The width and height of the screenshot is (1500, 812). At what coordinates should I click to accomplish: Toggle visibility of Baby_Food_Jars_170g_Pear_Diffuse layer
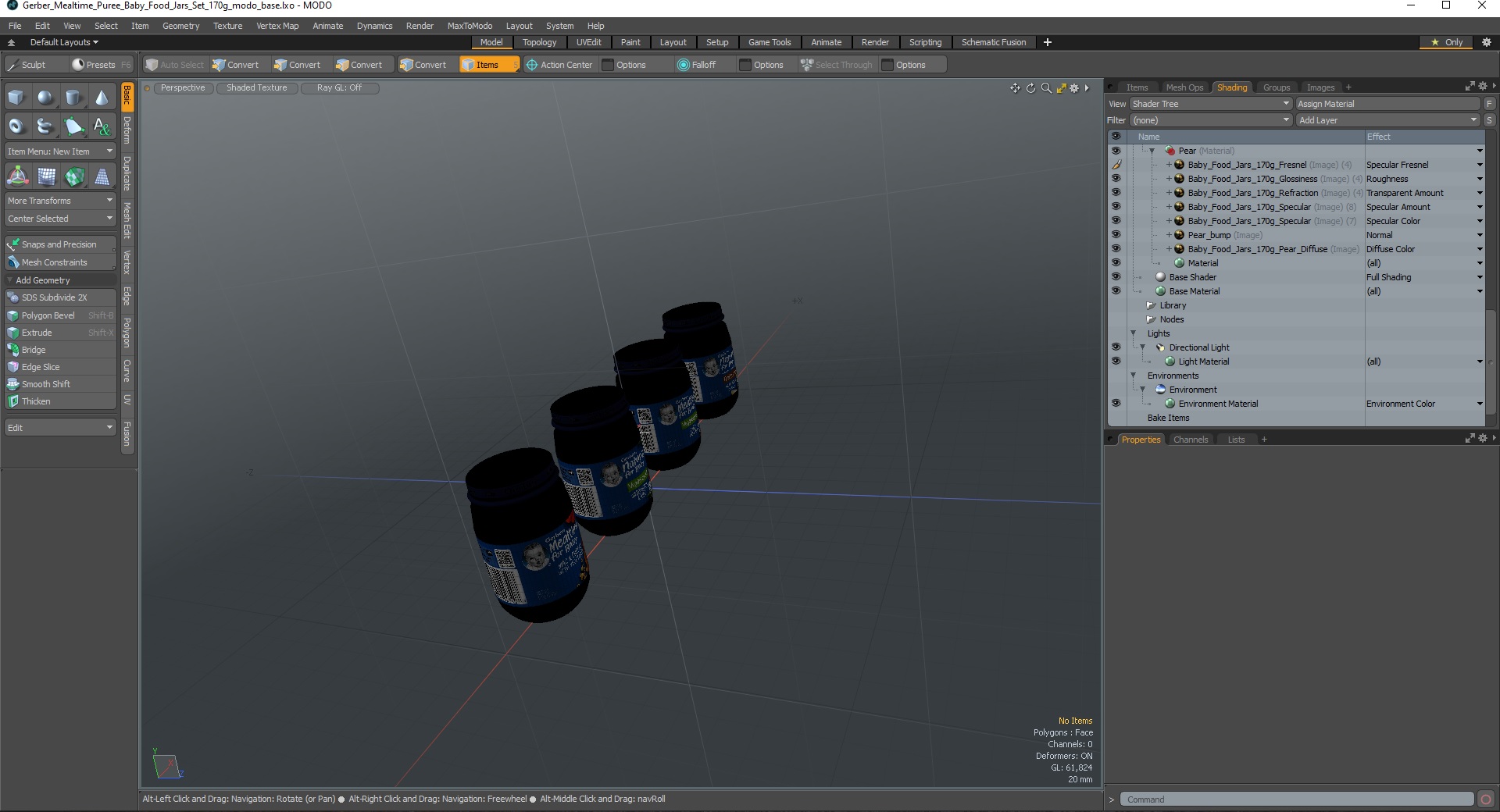coord(1116,249)
